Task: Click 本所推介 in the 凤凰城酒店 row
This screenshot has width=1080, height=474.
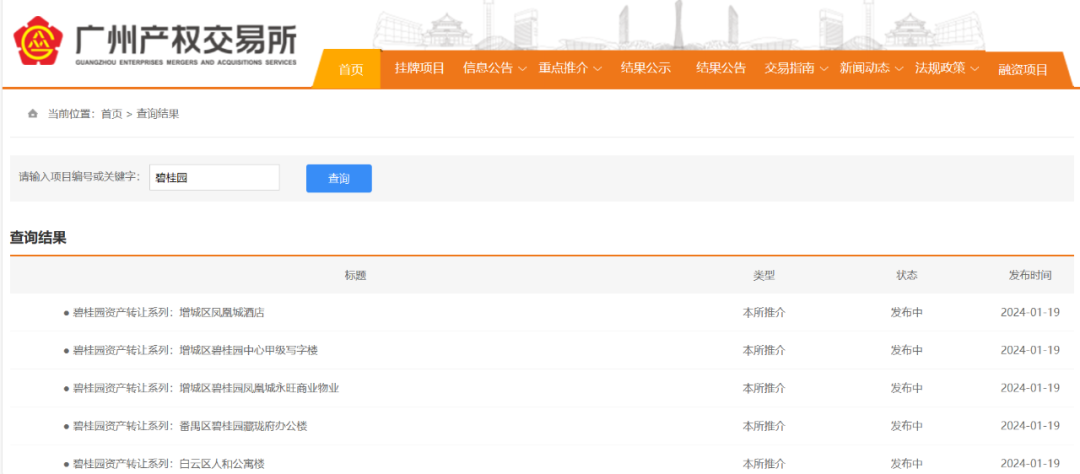Action: coord(764,312)
